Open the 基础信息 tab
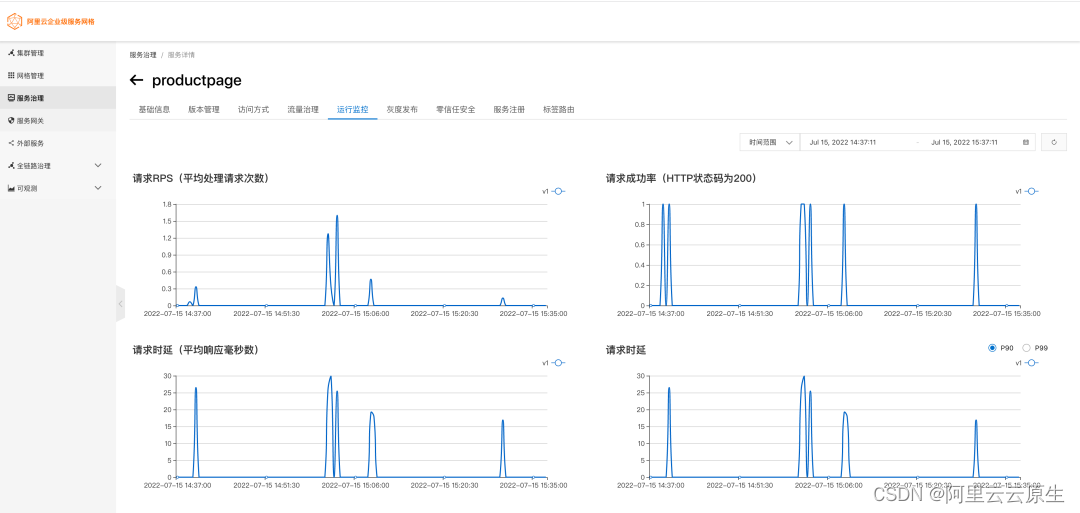 click(154, 109)
